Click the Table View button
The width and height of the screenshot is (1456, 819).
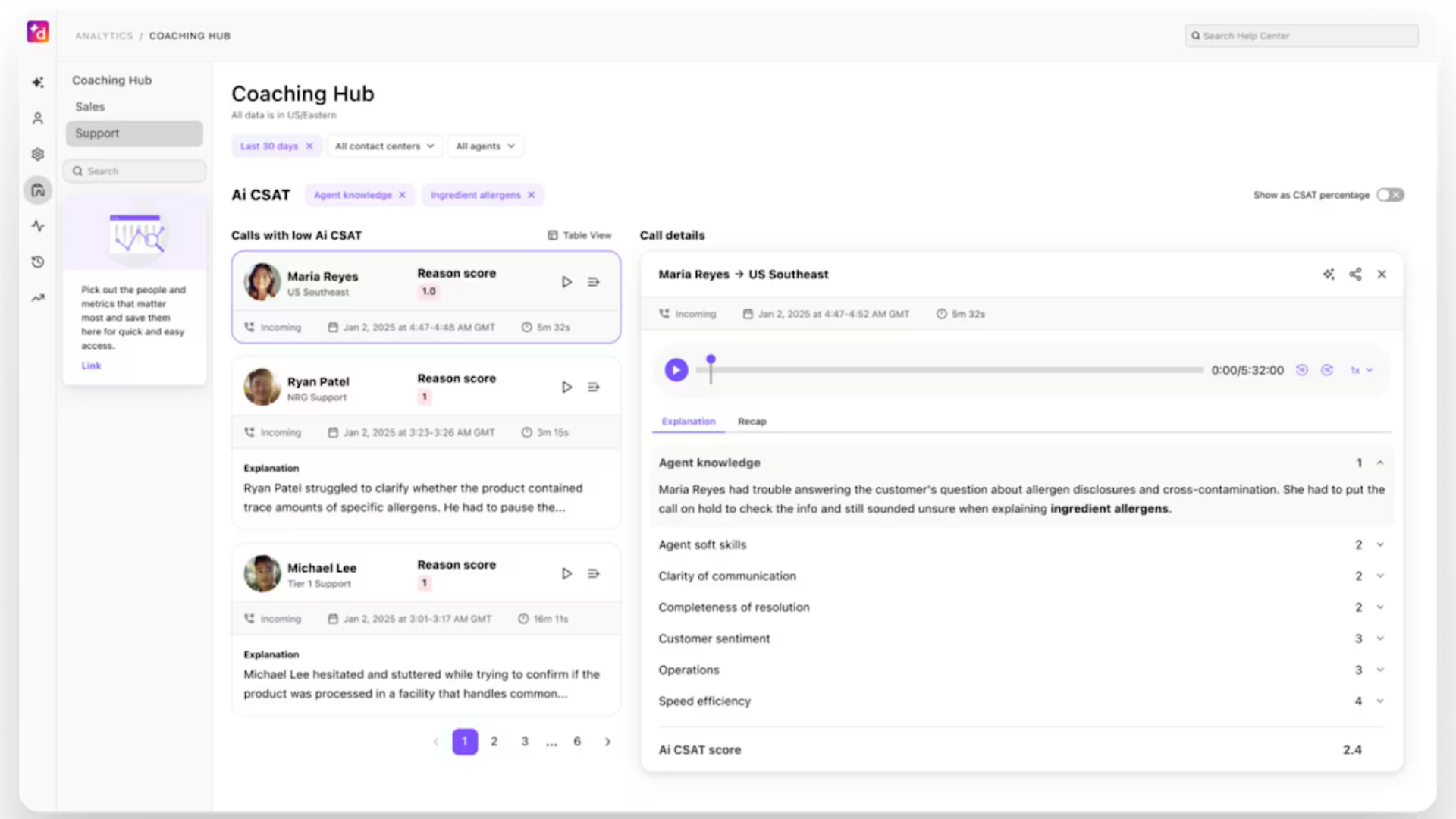coord(579,235)
